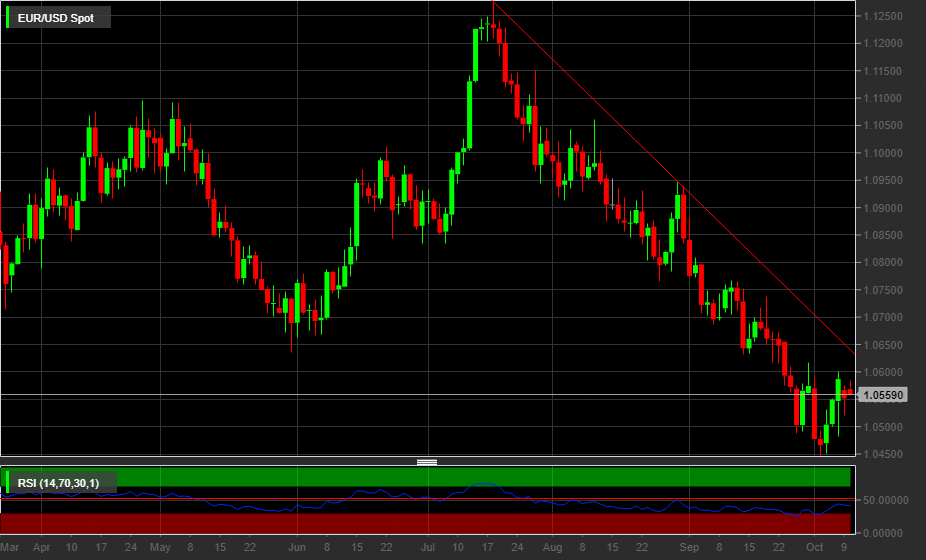Click the 1.04500 price axis label

[x=883, y=454]
